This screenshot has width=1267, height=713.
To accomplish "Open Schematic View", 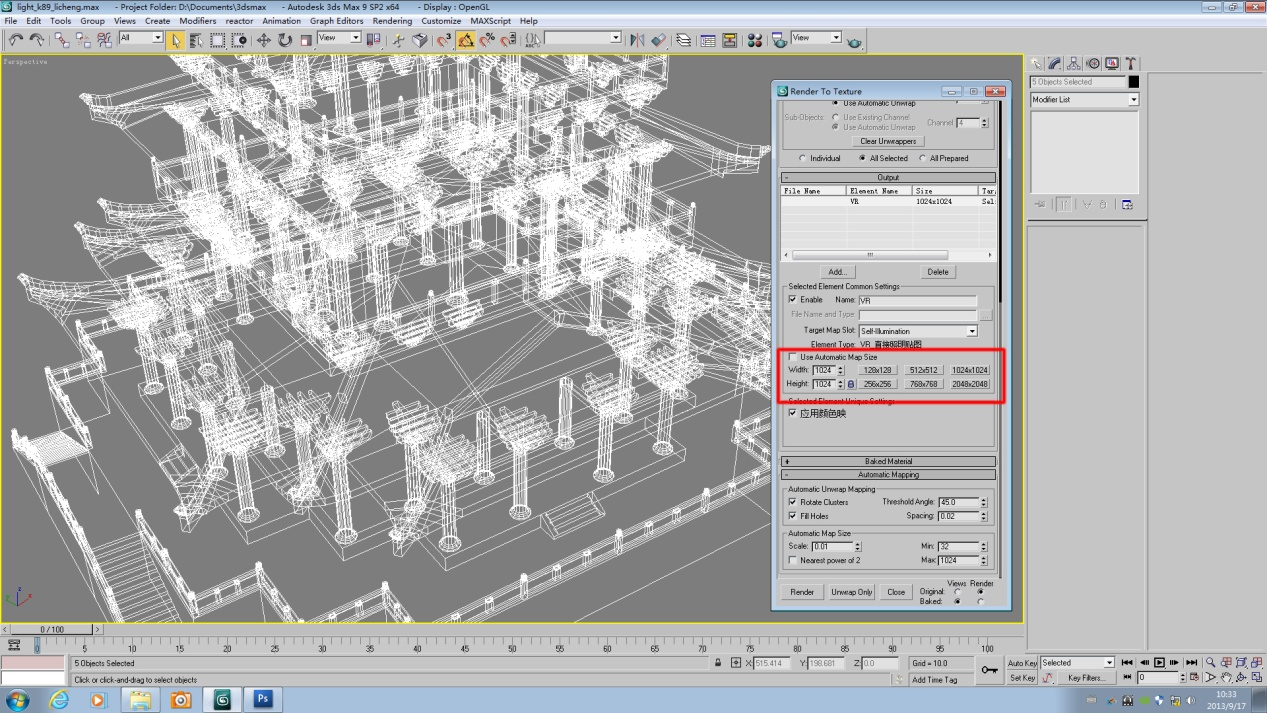I will pos(730,40).
